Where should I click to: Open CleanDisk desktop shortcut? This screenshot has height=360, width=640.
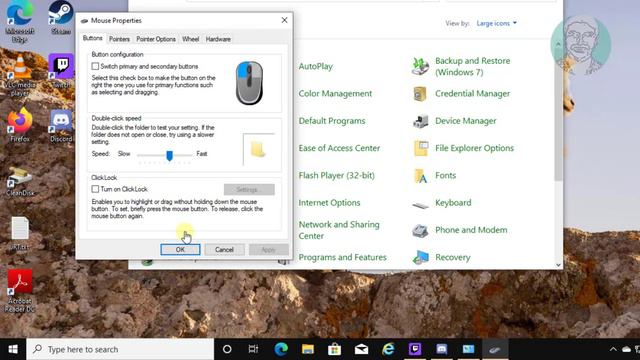(x=20, y=180)
